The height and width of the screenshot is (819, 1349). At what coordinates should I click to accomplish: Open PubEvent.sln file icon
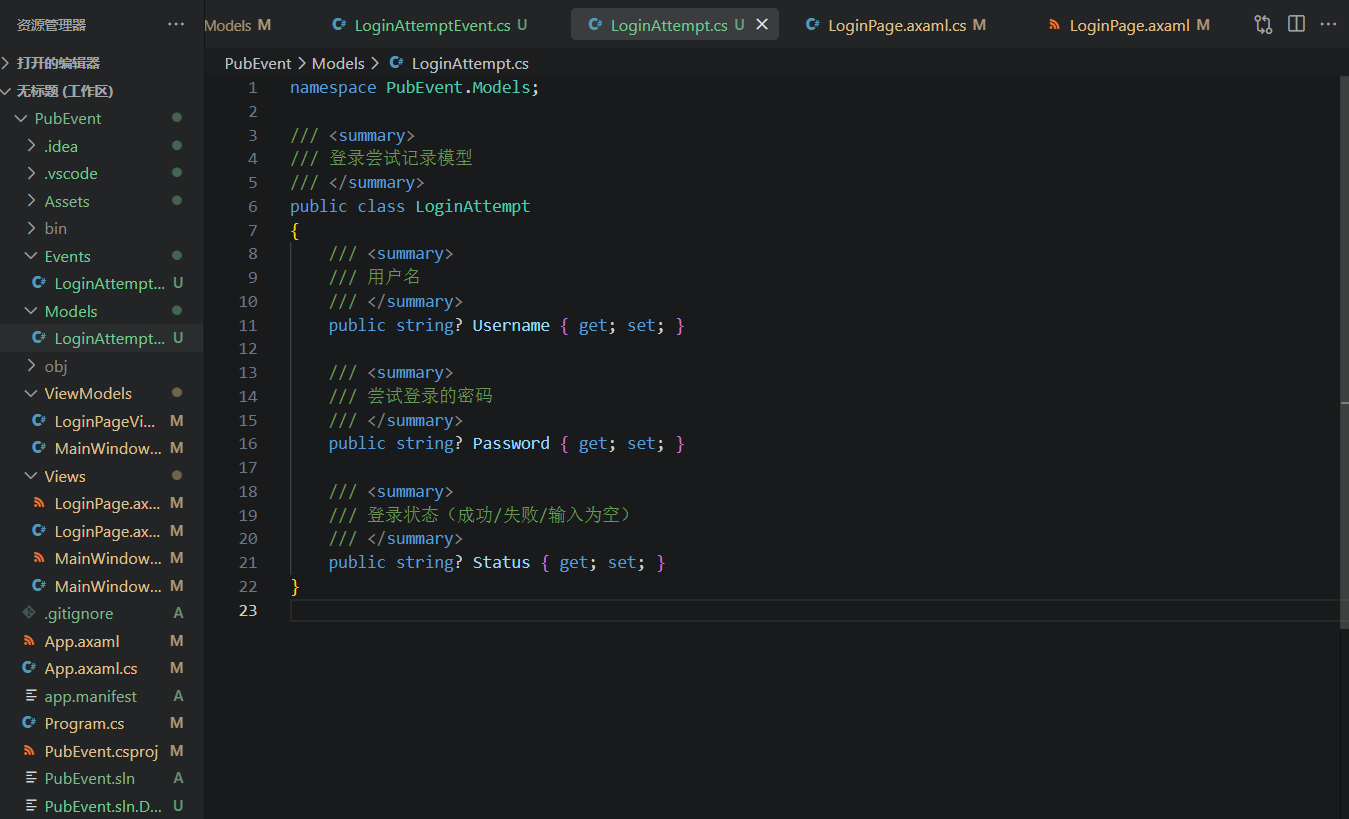tap(29, 778)
